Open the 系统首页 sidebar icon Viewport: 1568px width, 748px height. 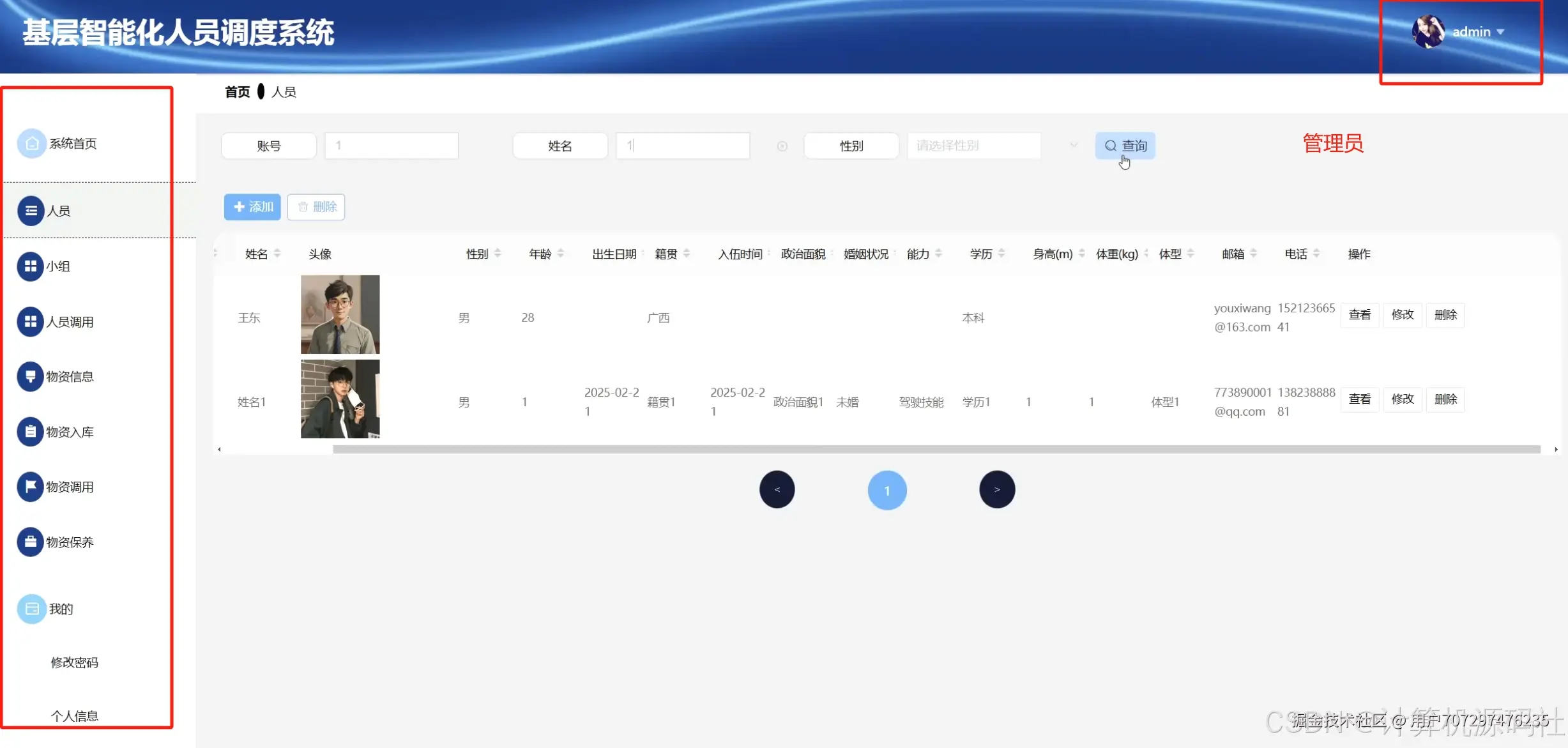(72, 143)
